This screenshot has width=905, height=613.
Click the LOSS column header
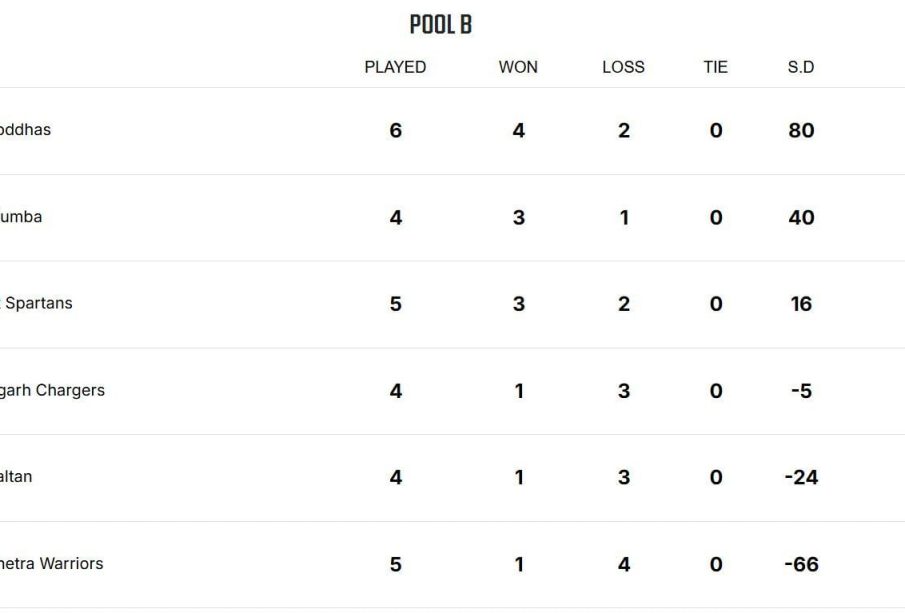(623, 67)
